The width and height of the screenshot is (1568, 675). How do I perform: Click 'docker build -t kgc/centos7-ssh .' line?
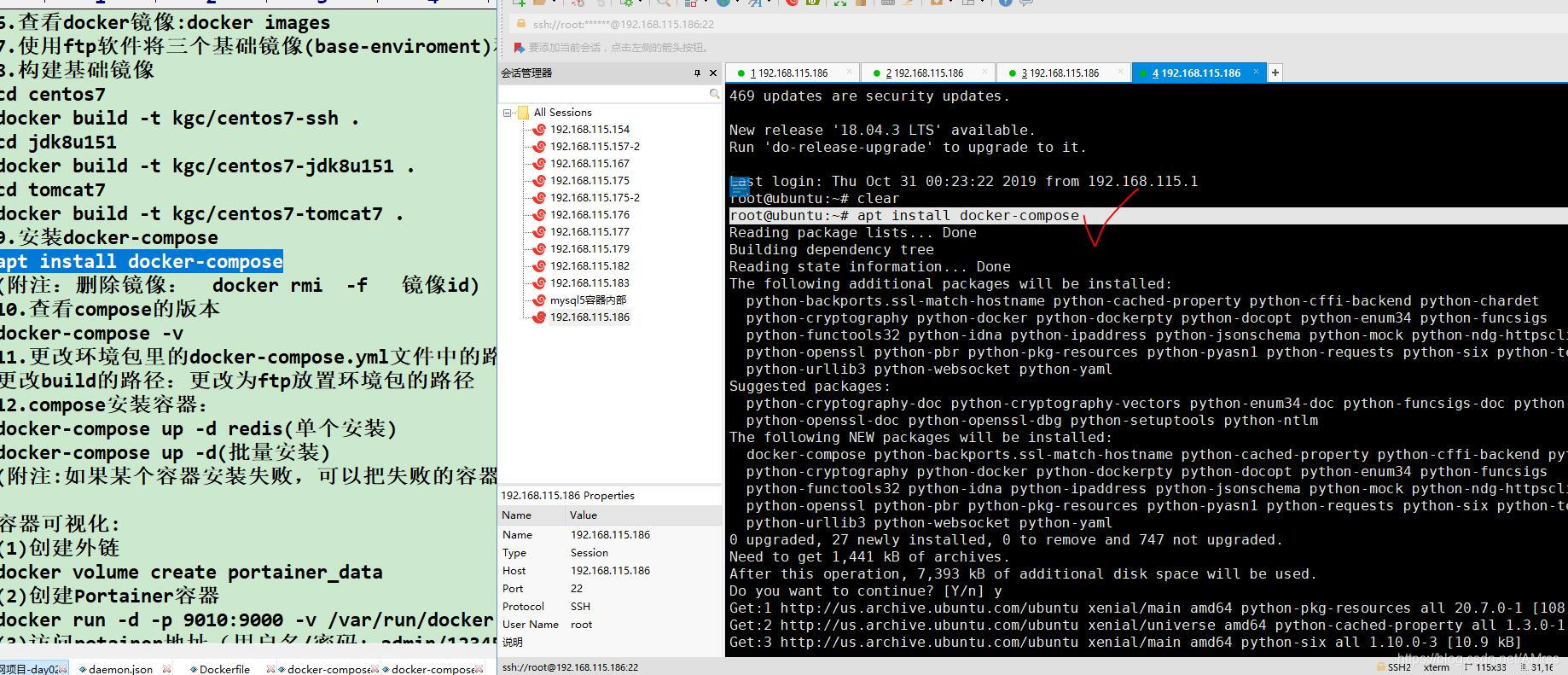point(179,118)
